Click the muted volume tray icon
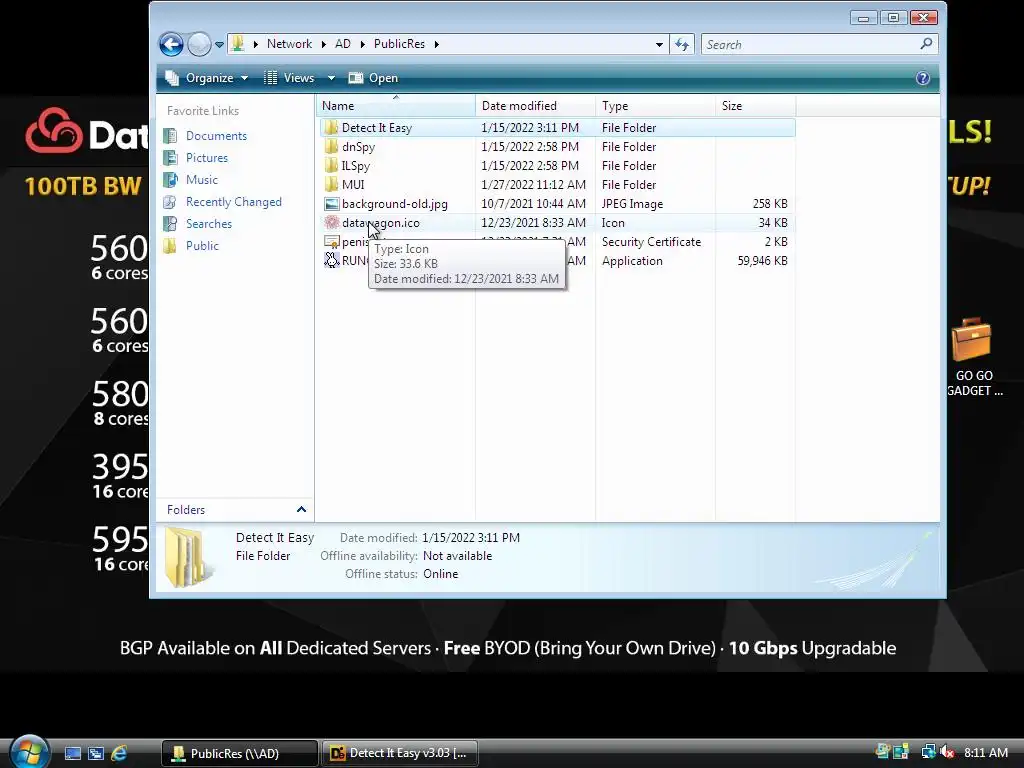 pos(947,752)
